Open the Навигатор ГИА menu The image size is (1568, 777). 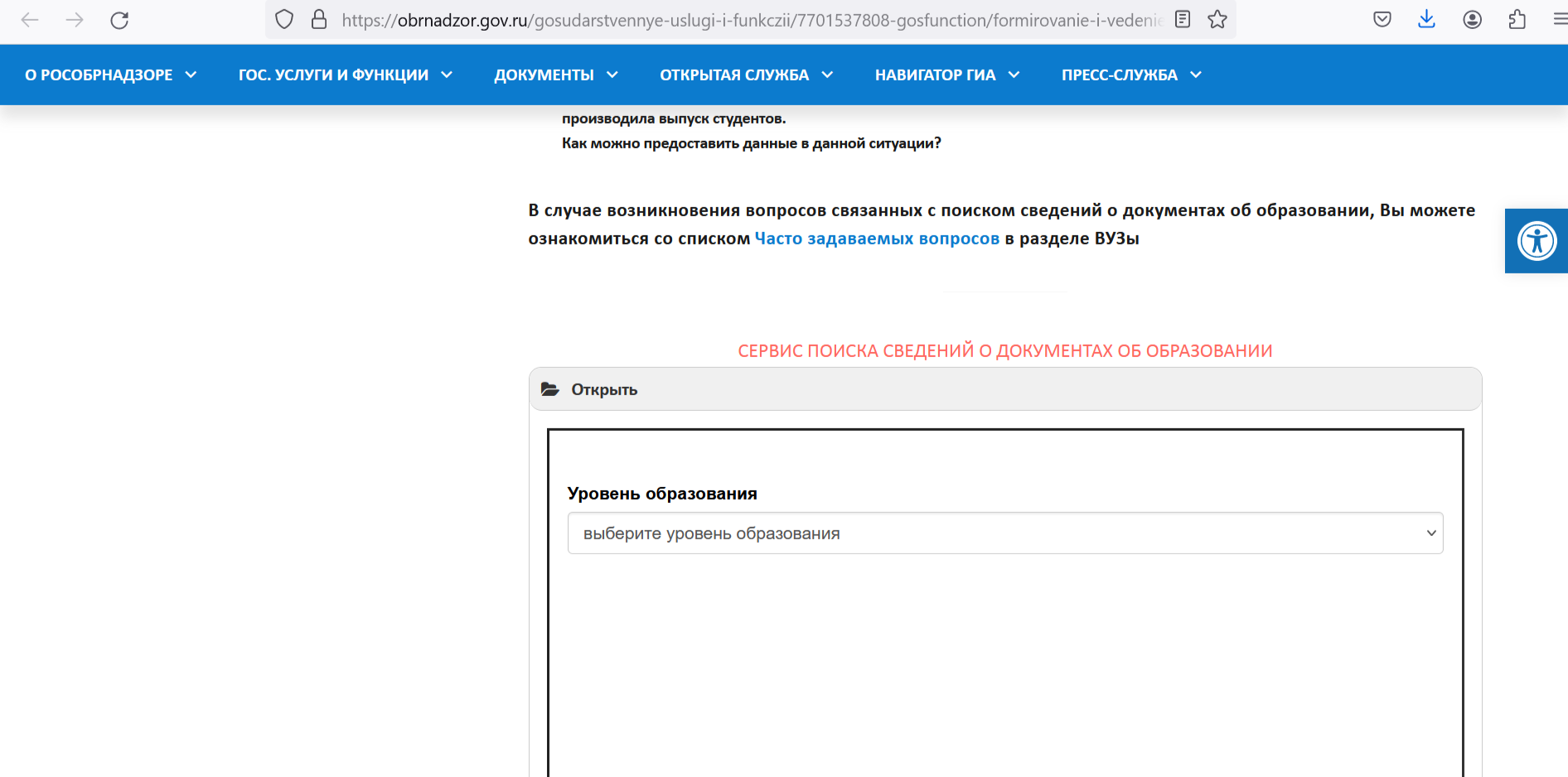946,75
